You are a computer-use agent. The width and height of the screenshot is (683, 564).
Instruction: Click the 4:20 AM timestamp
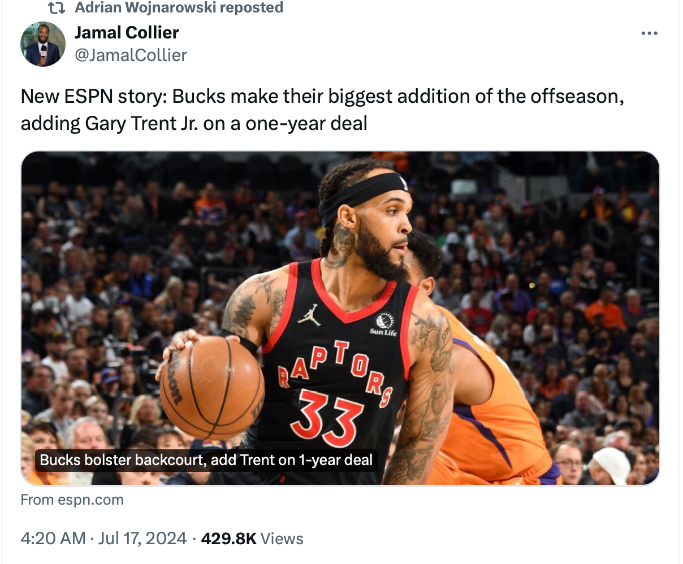[x=52, y=538]
